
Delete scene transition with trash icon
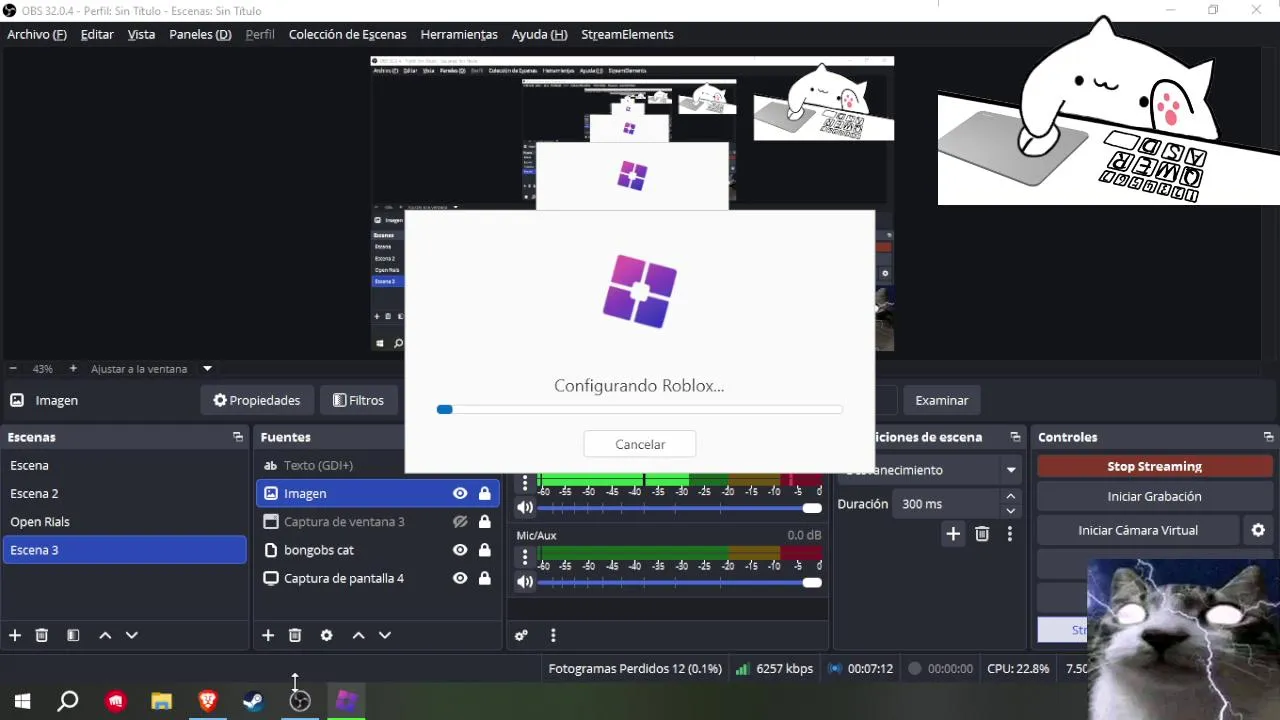click(982, 534)
